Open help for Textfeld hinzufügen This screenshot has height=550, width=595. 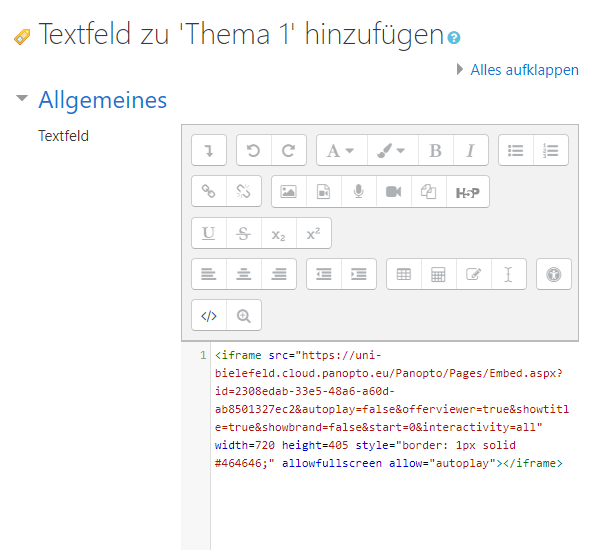[x=454, y=38]
